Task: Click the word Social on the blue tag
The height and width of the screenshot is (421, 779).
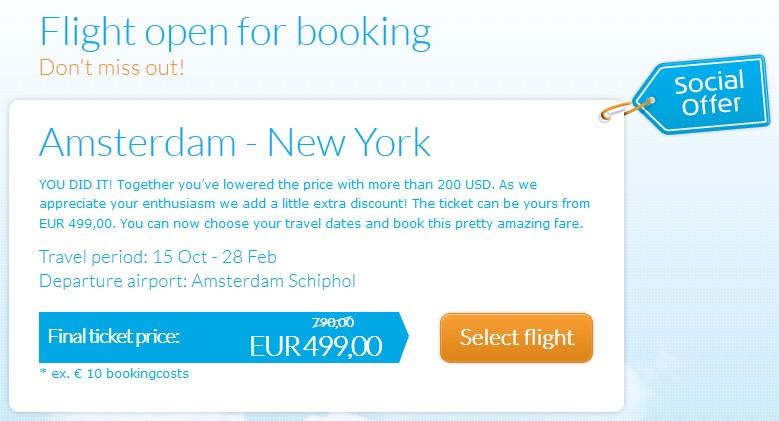Action: 709,83
